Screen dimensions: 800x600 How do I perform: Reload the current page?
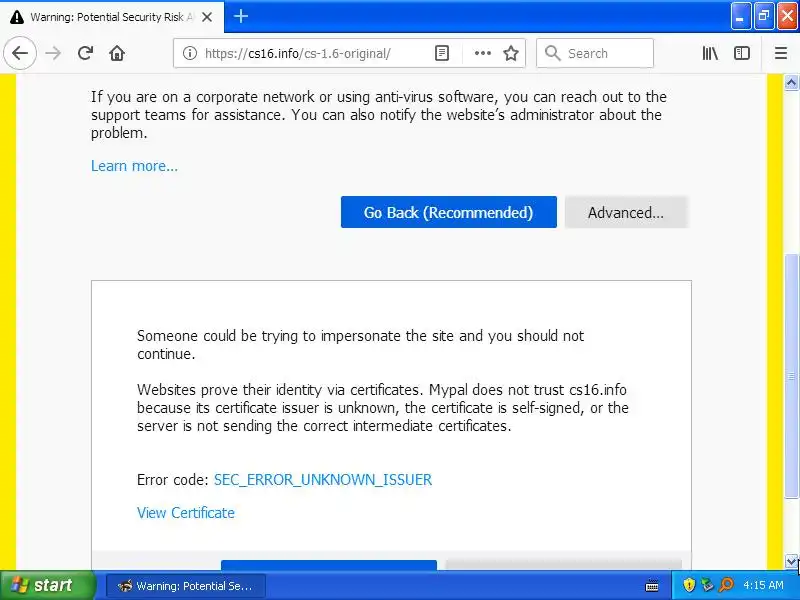(85, 53)
